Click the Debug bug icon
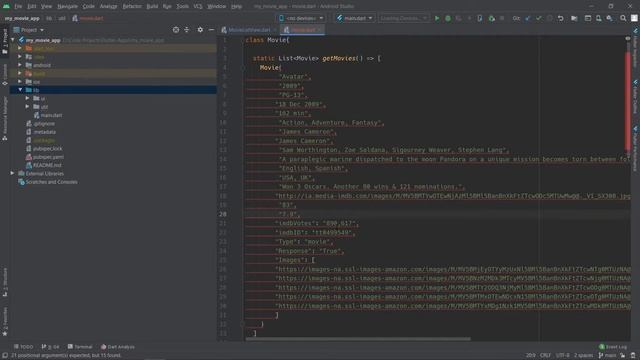This screenshot has width=640, height=360. click(x=448, y=18)
